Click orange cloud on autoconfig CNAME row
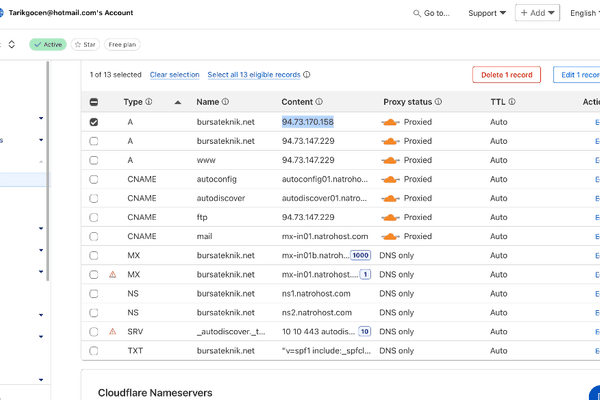This screenshot has height=400, width=600. tap(390, 180)
